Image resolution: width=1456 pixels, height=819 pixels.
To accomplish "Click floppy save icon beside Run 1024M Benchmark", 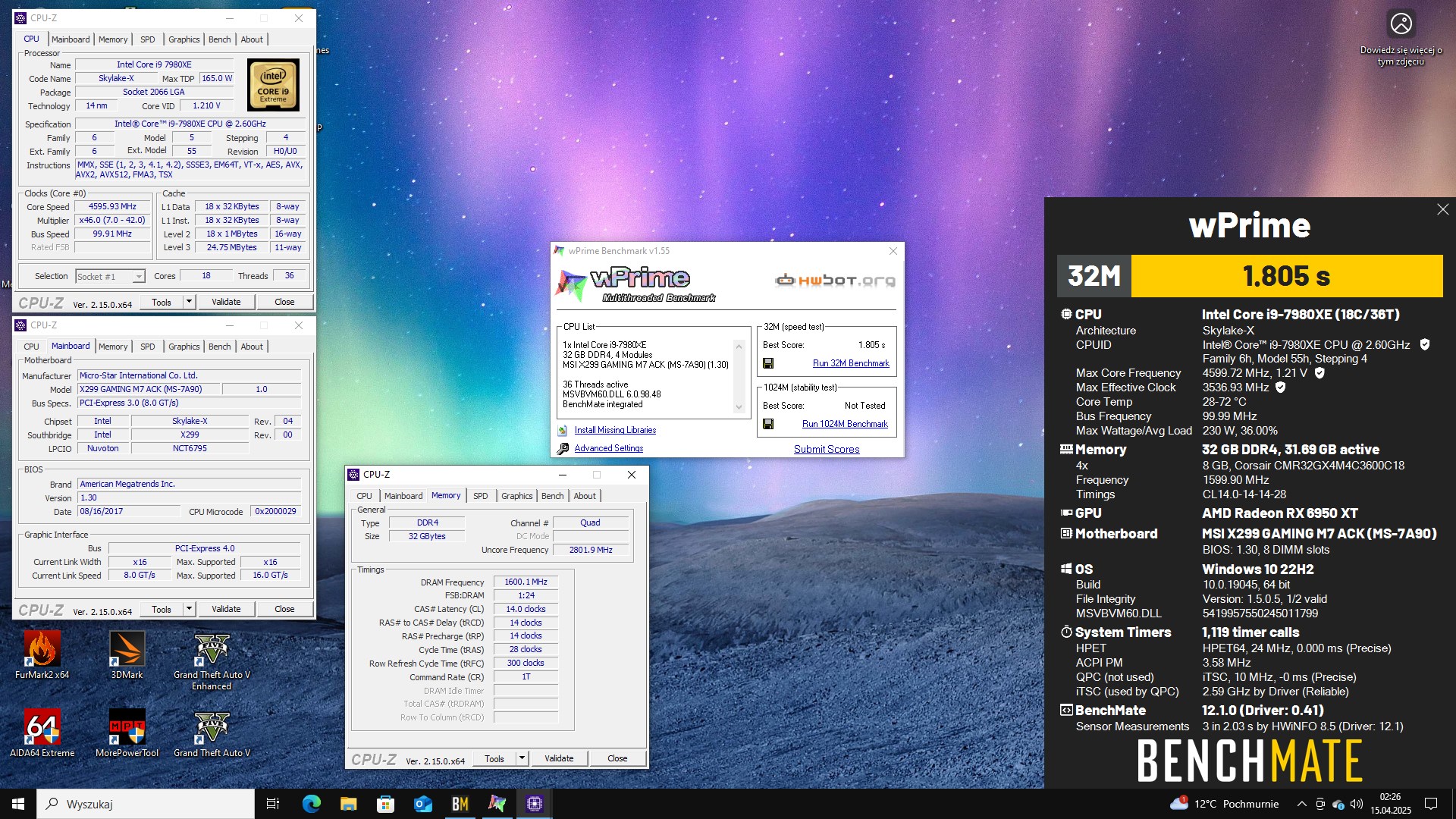I will point(768,425).
